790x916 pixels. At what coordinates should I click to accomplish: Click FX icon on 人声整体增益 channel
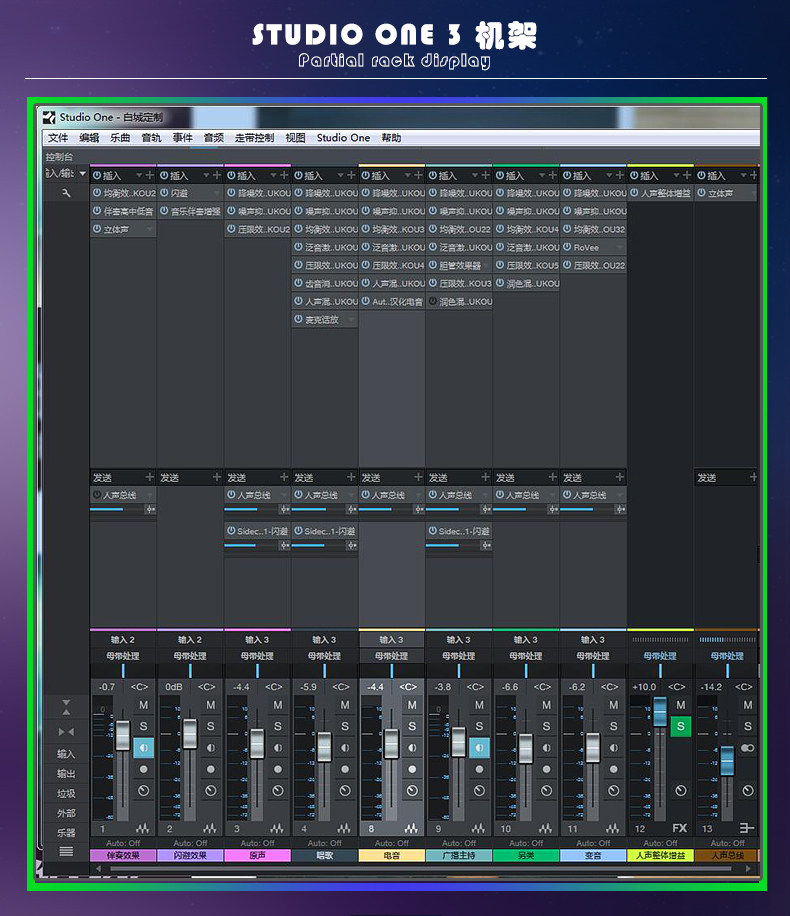pyautogui.click(x=680, y=828)
